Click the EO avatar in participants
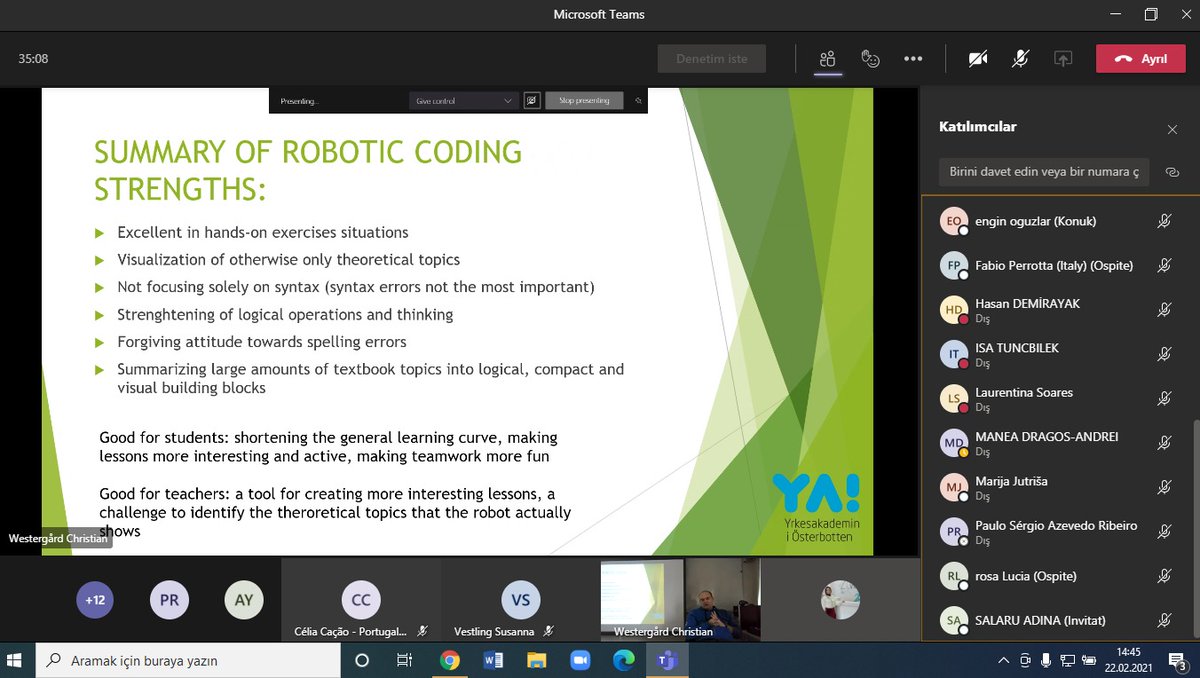 click(x=954, y=221)
